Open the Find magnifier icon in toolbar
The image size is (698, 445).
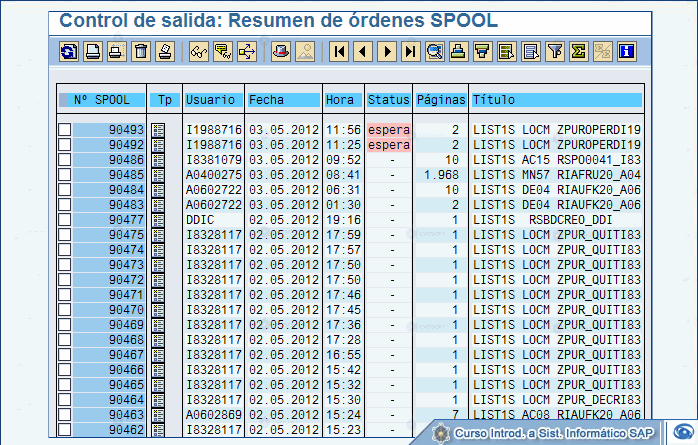(x=435, y=52)
